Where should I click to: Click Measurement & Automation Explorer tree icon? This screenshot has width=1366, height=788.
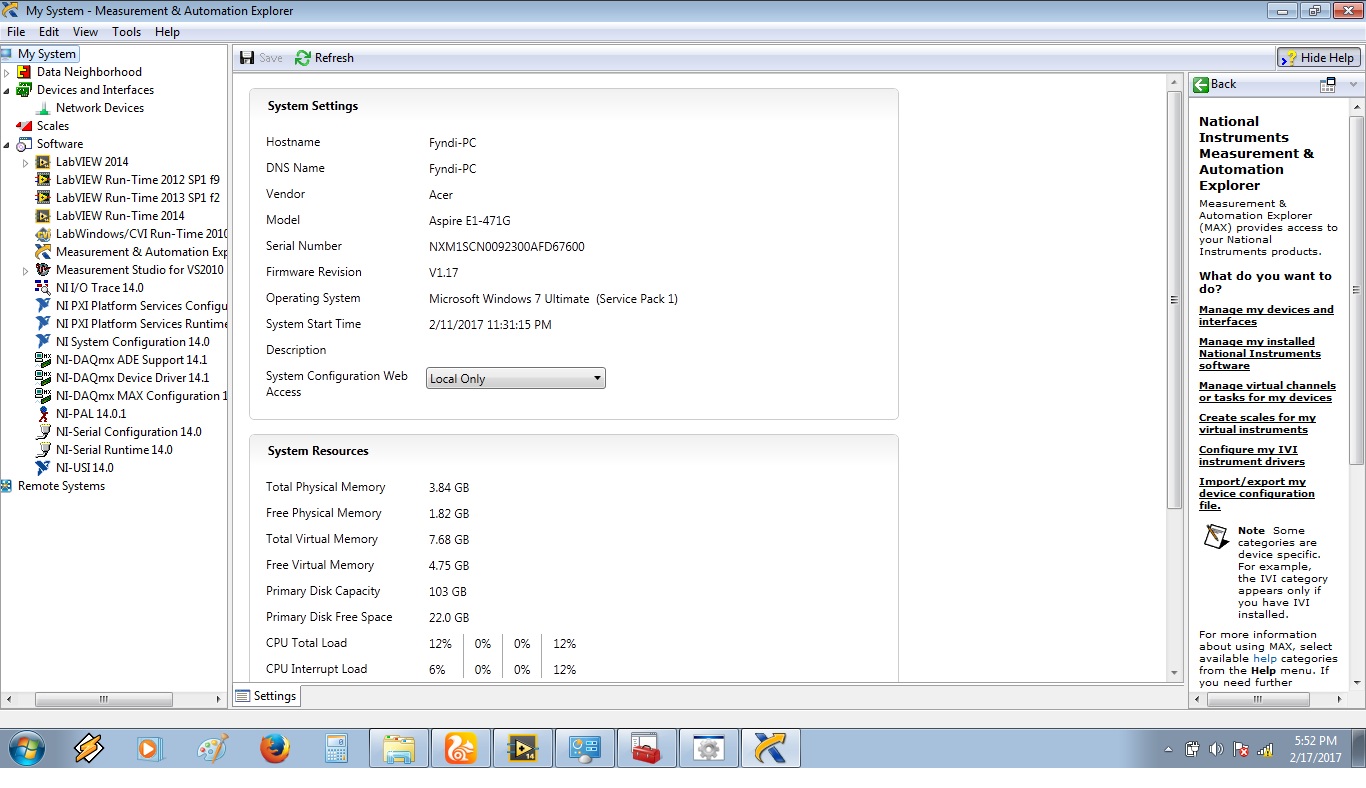tap(43, 252)
